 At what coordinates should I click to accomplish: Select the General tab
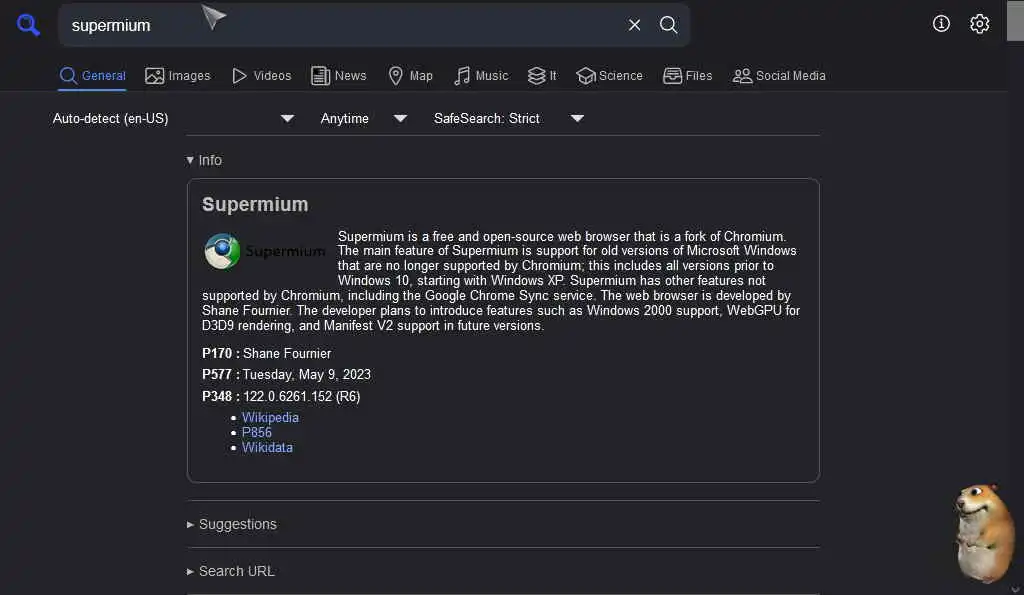coord(93,76)
